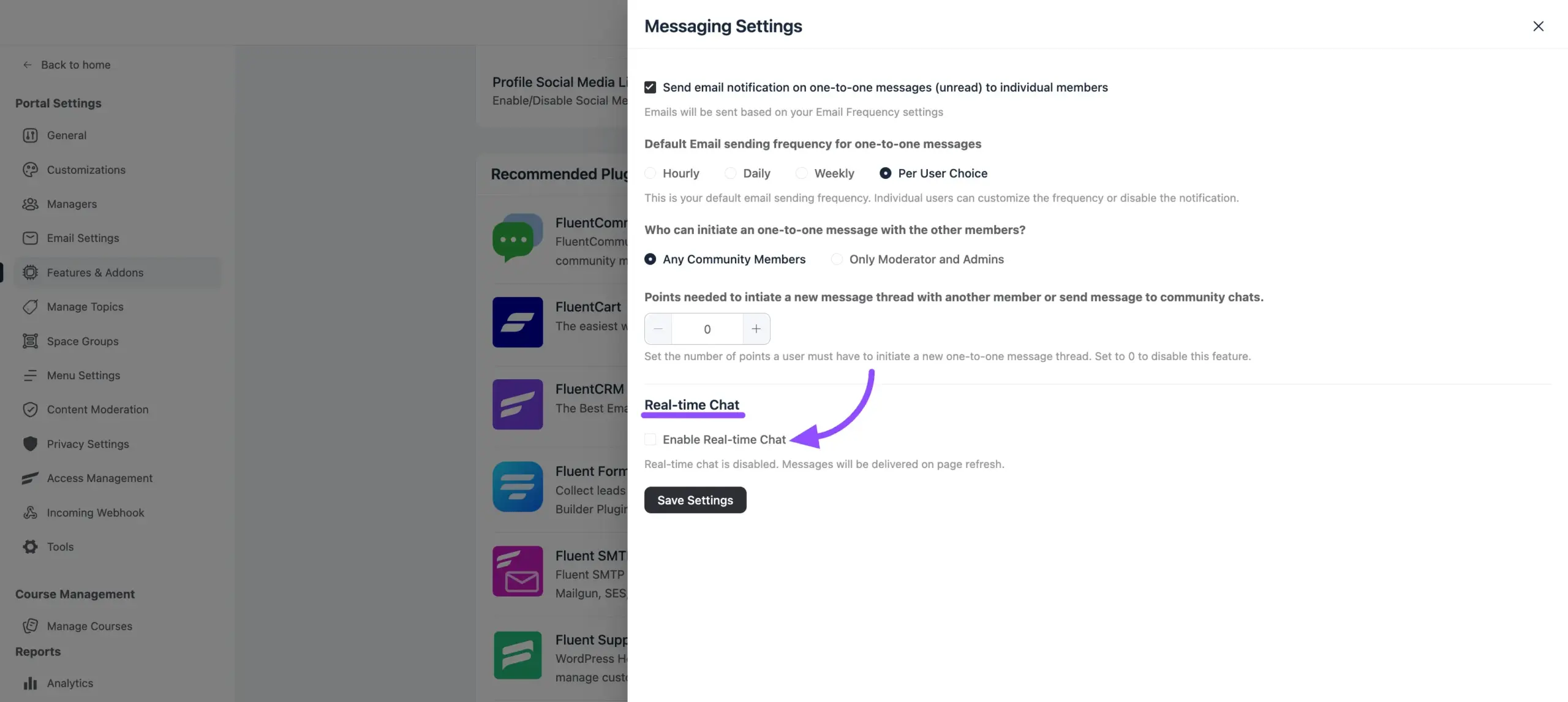Click the Incoming Webhook icon
1568x702 pixels.
pyautogui.click(x=30, y=513)
